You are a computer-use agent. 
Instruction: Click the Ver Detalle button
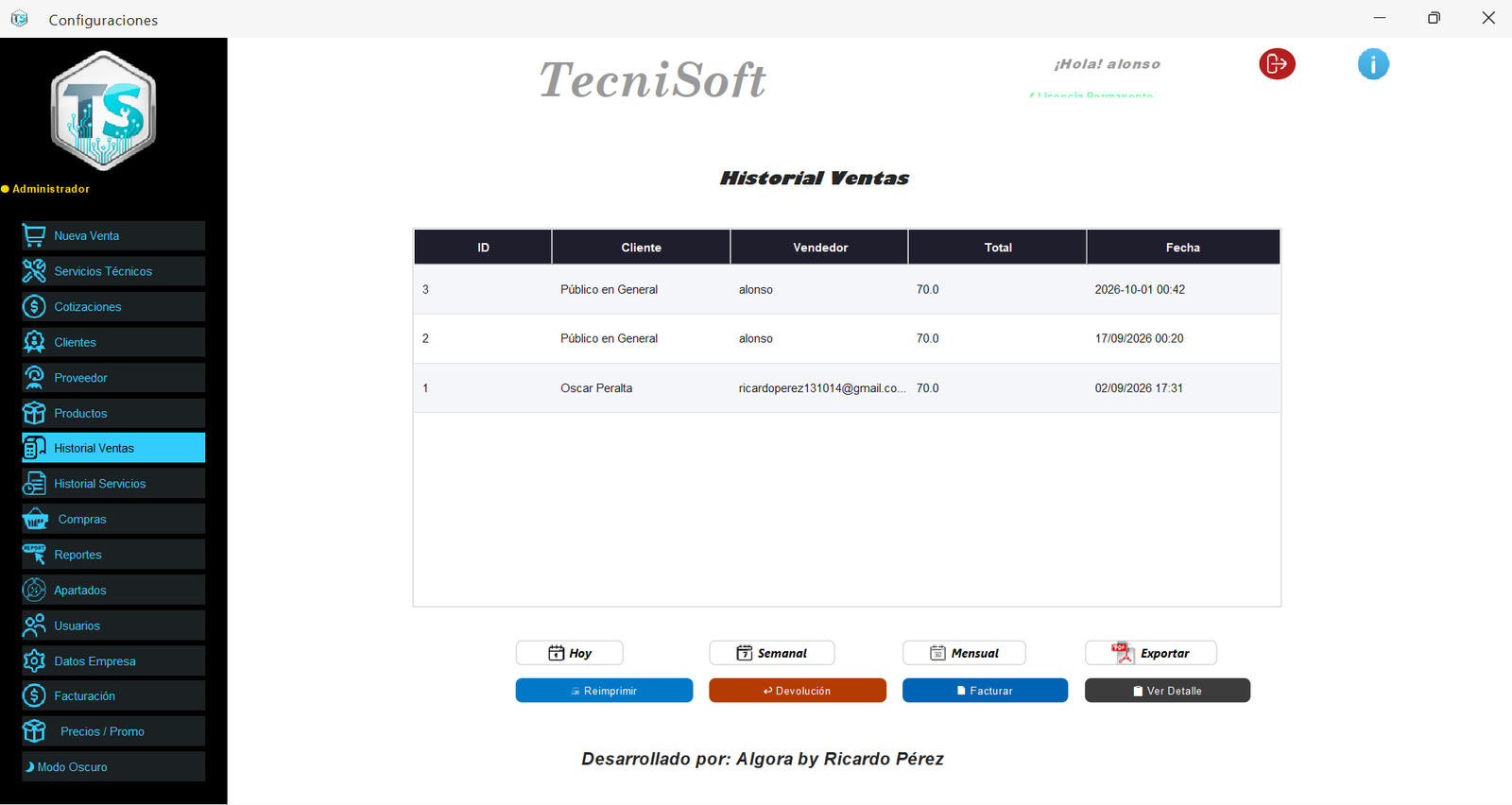(x=1167, y=691)
